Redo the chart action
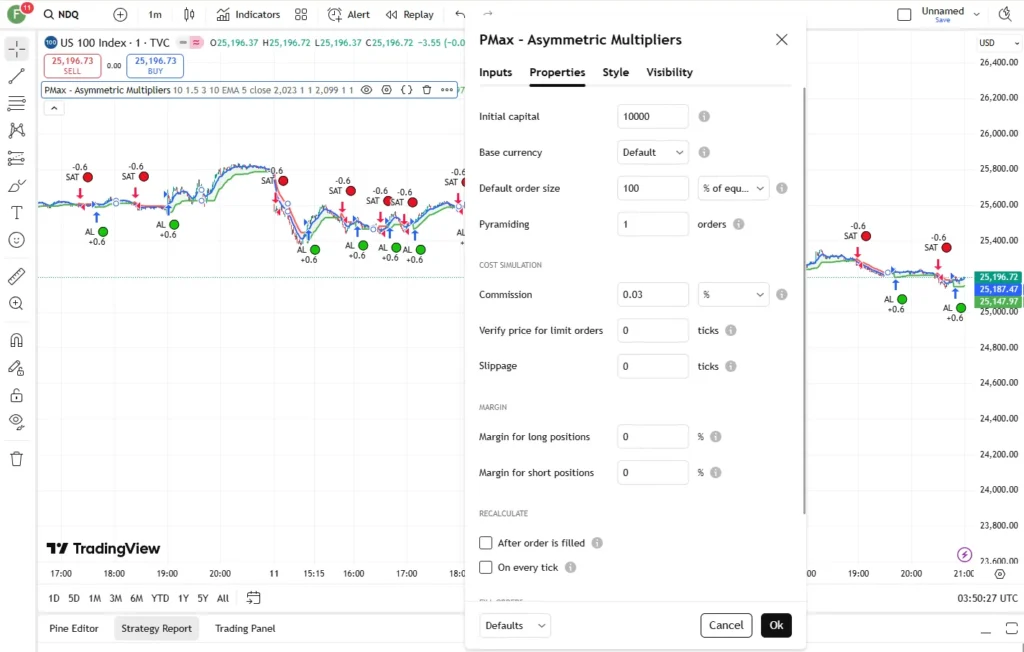This screenshot has height=652, width=1024. [488, 14]
